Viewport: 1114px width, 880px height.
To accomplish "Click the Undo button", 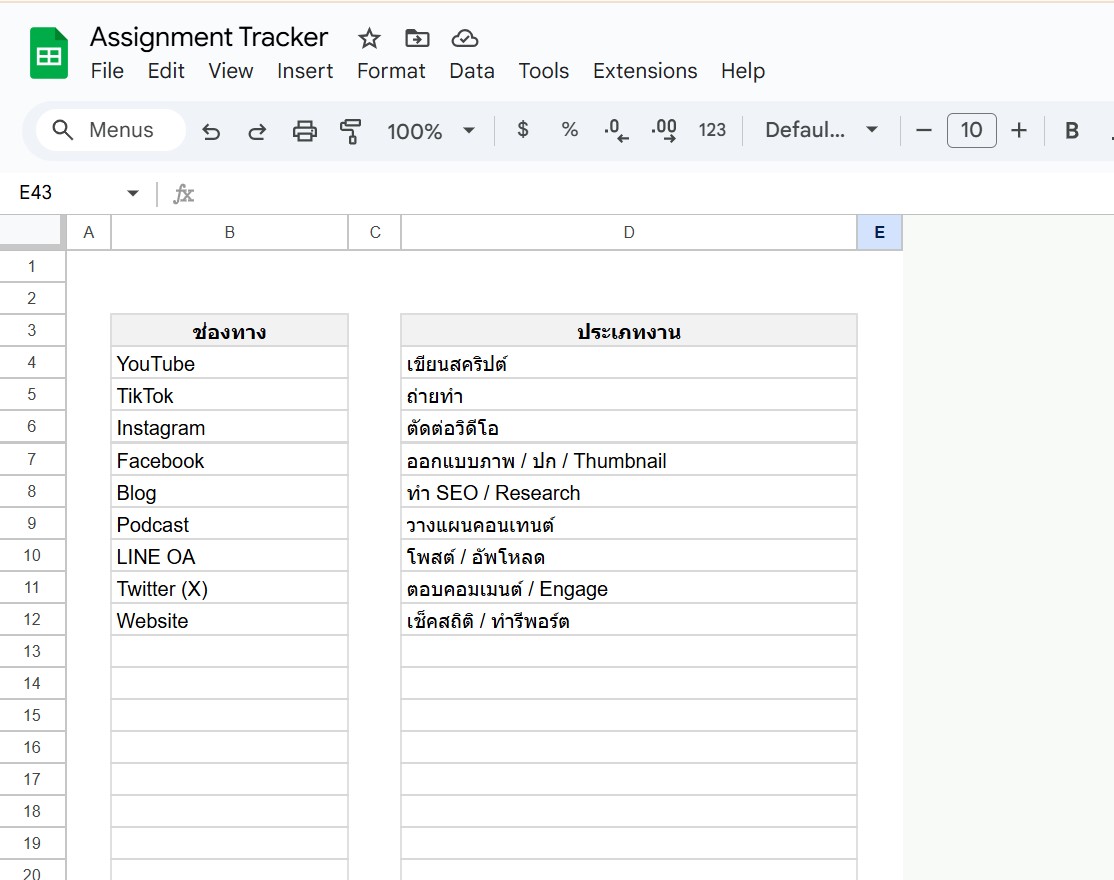I will [210, 130].
